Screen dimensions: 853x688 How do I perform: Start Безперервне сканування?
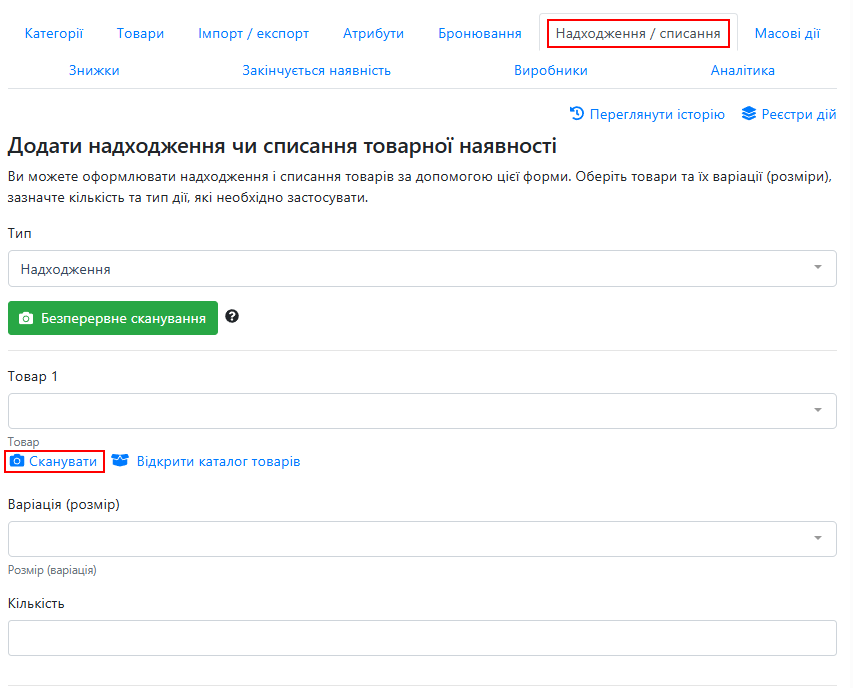point(113,318)
